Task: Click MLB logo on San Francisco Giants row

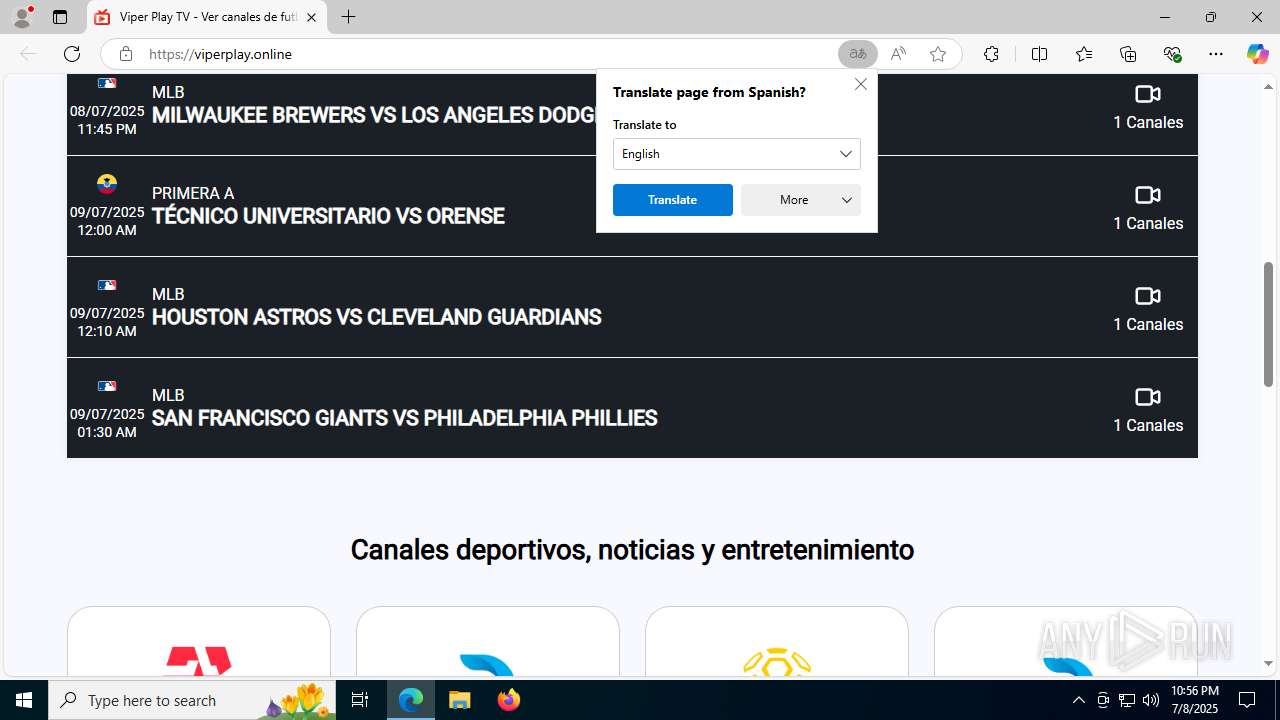Action: pos(107,386)
